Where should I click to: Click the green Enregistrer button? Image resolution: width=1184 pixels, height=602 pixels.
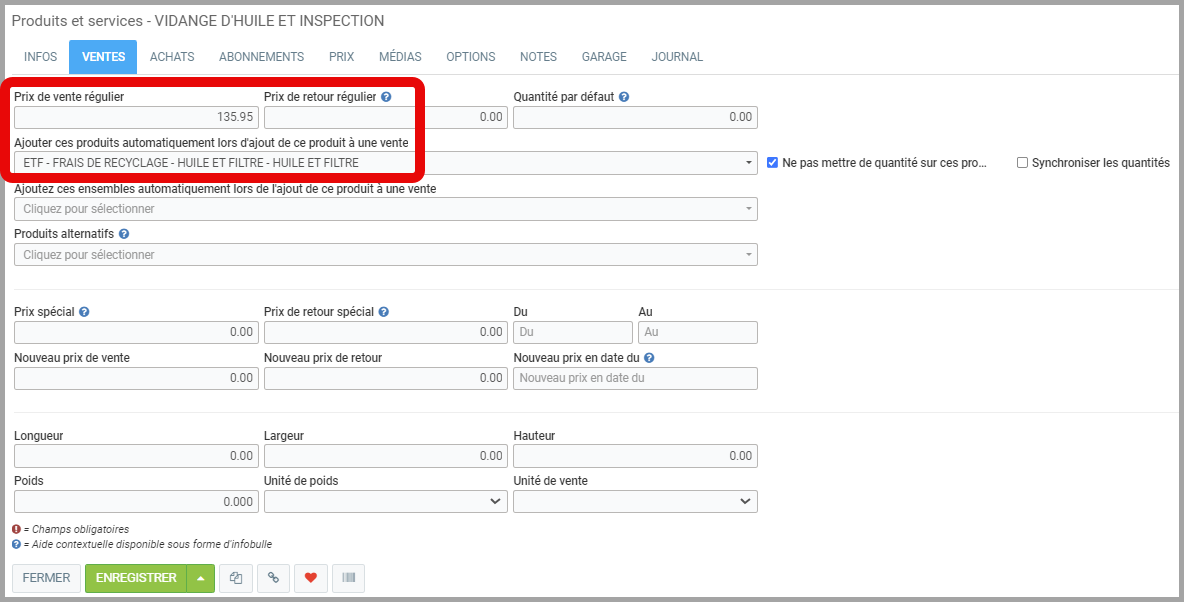[136, 578]
